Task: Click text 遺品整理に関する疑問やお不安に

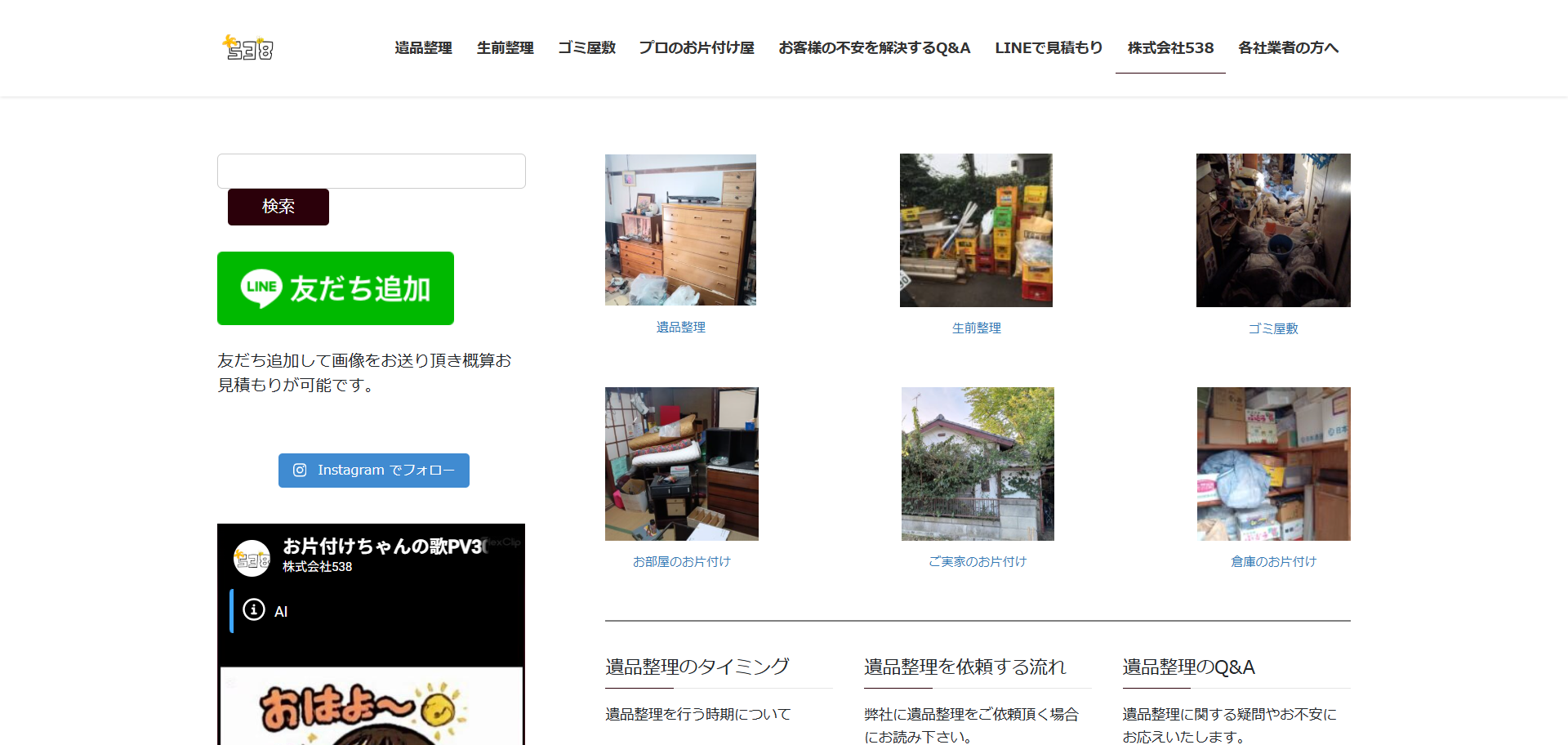Action: [x=1229, y=715]
